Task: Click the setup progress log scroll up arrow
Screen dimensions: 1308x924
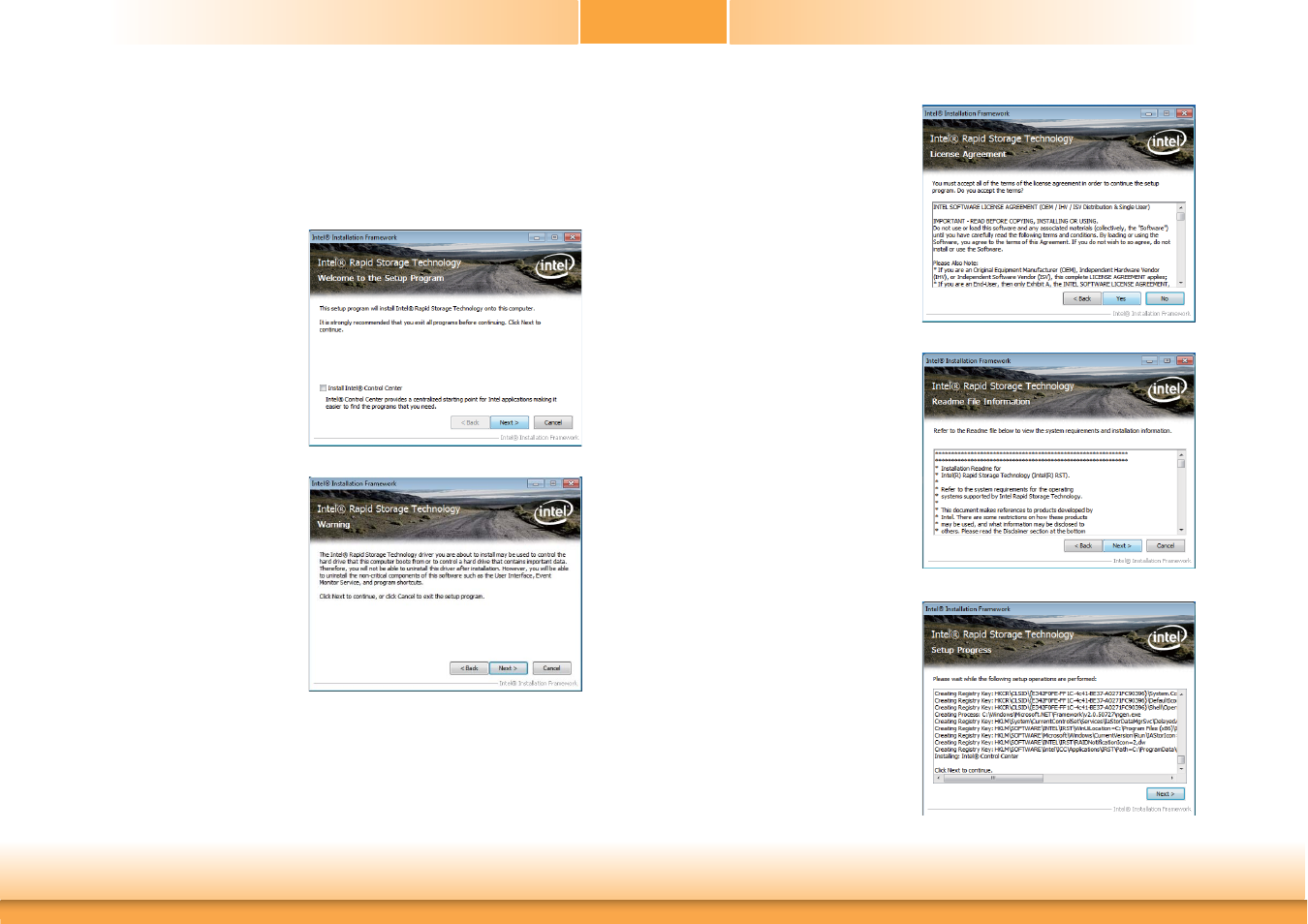Action: click(1181, 693)
